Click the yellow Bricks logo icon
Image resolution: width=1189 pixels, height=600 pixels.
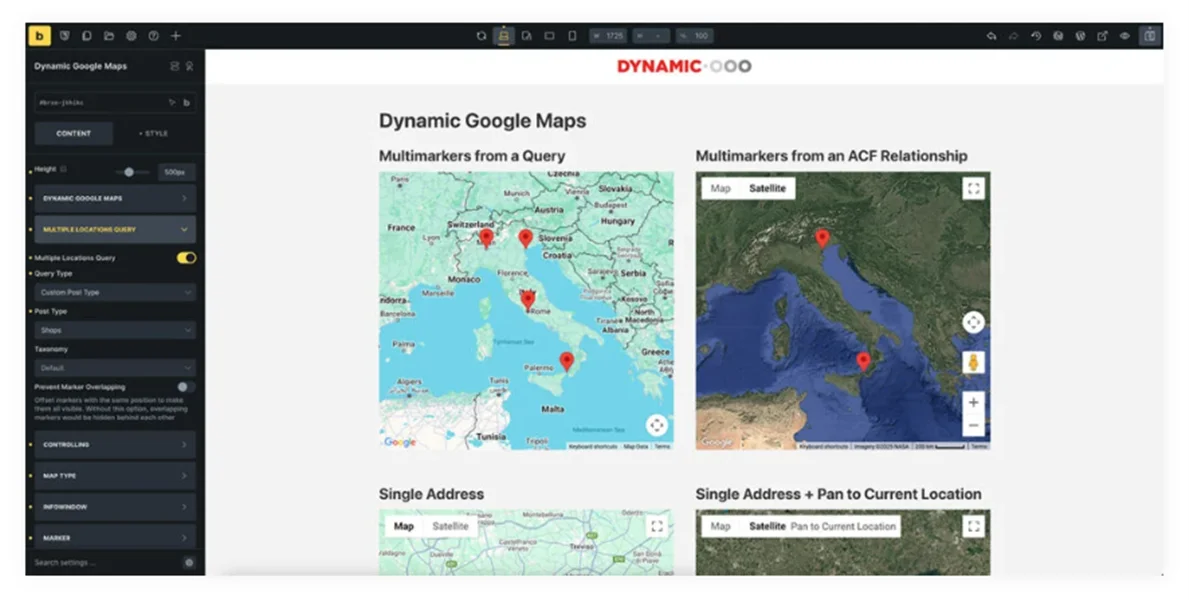click(39, 36)
